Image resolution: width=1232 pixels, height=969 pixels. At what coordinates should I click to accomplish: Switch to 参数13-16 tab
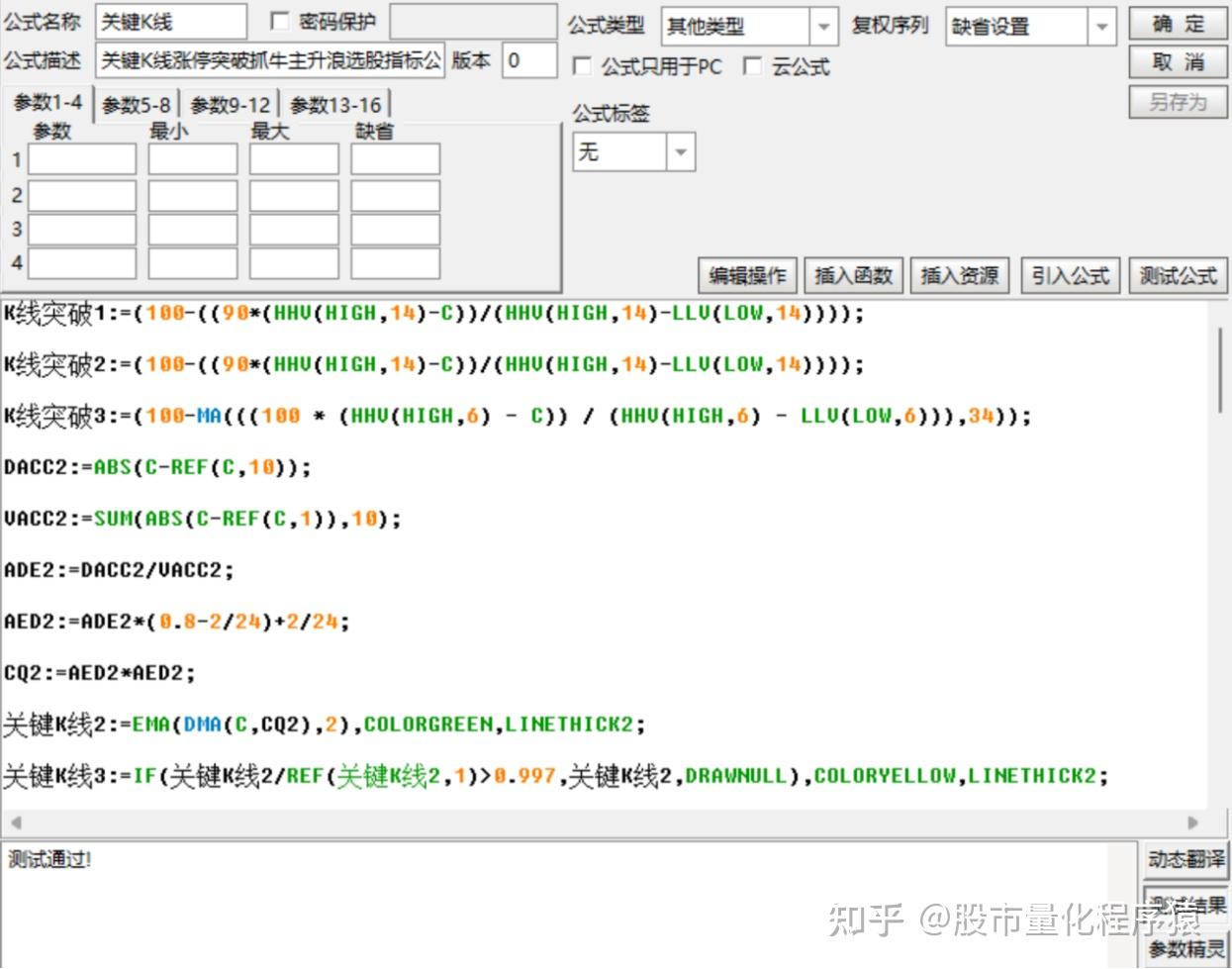(x=336, y=105)
